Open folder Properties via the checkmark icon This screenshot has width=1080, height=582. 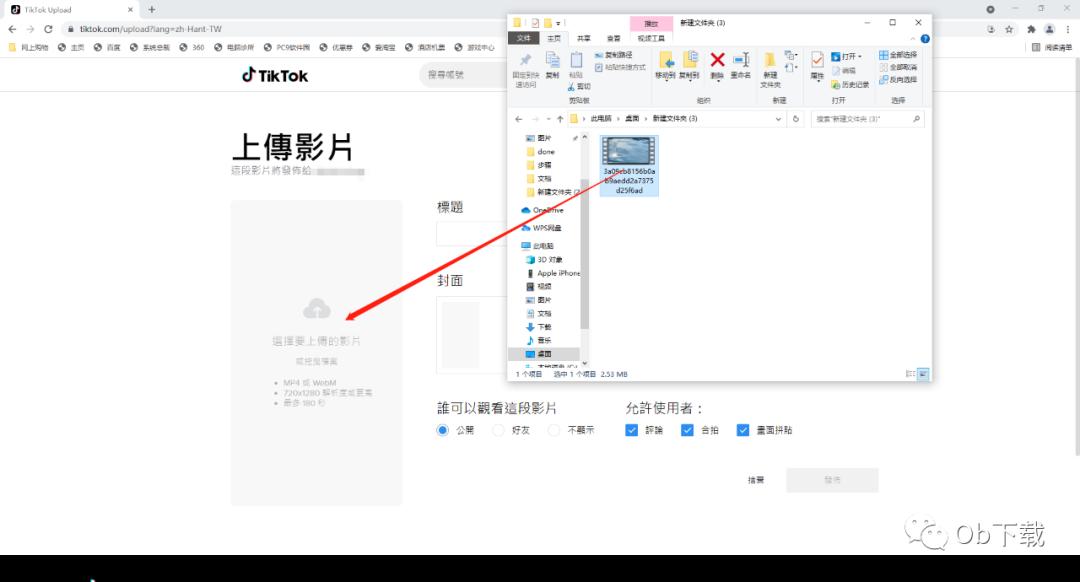pyautogui.click(x=815, y=62)
